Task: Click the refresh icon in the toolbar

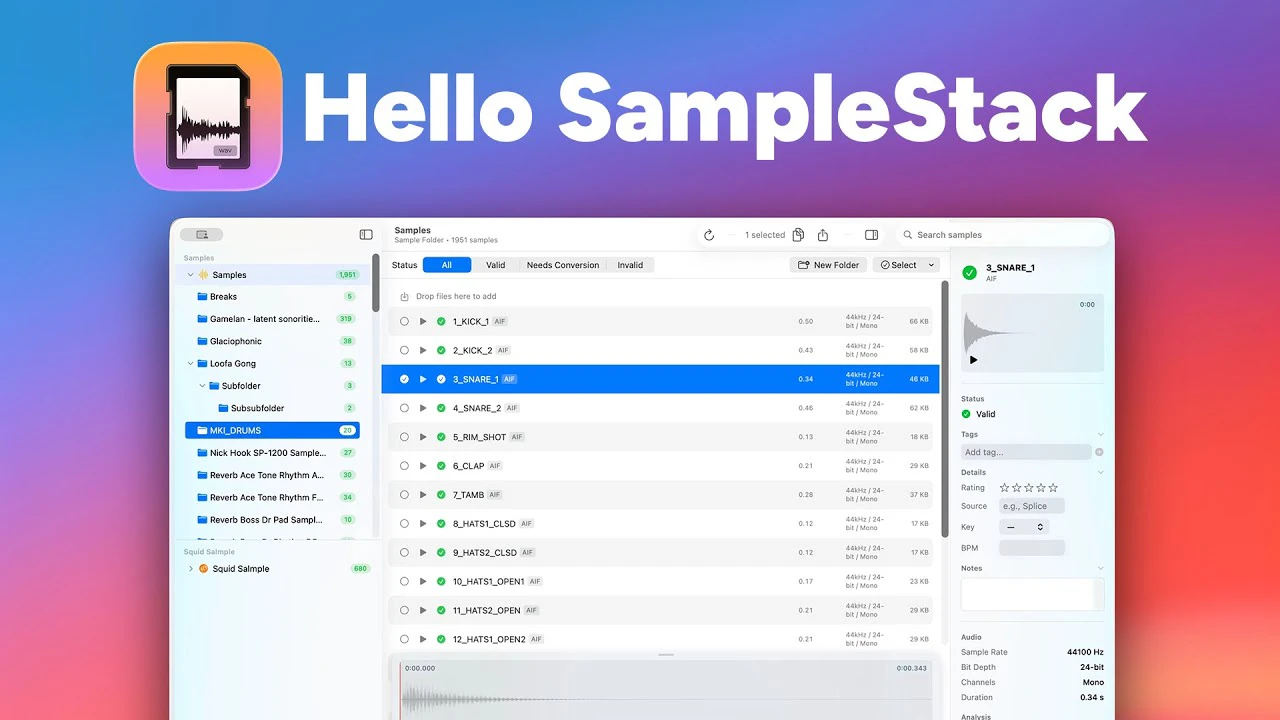Action: pyautogui.click(x=709, y=235)
